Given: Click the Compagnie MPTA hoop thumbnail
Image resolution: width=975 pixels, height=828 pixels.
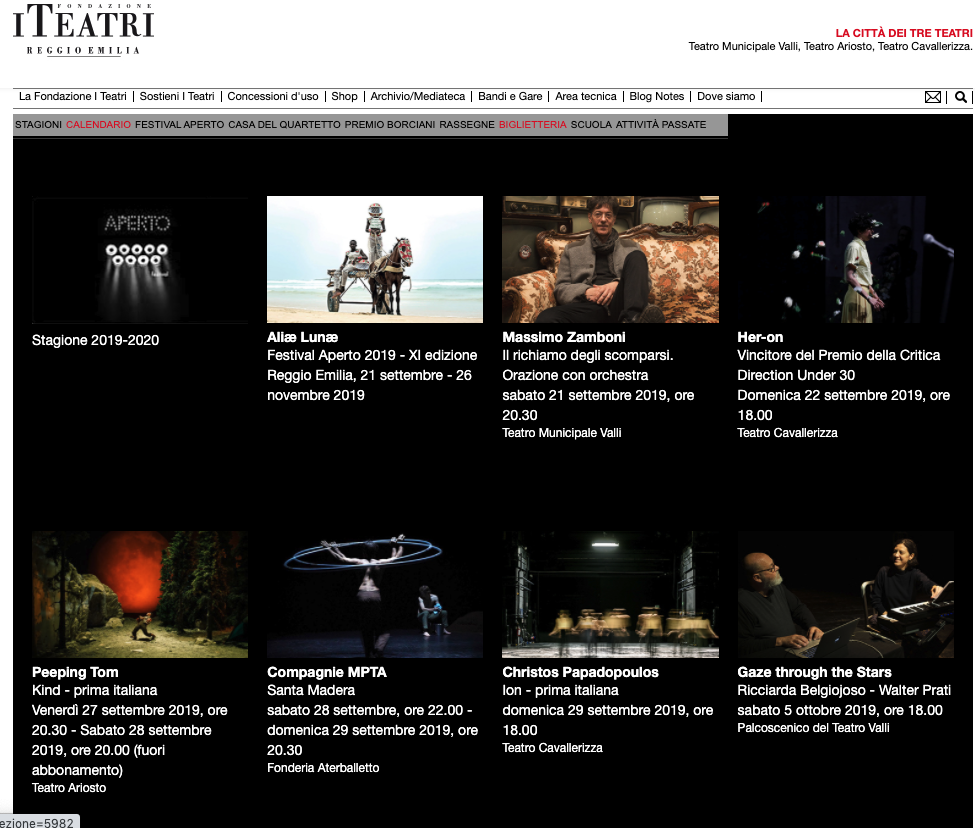Looking at the screenshot, I should [x=375, y=594].
